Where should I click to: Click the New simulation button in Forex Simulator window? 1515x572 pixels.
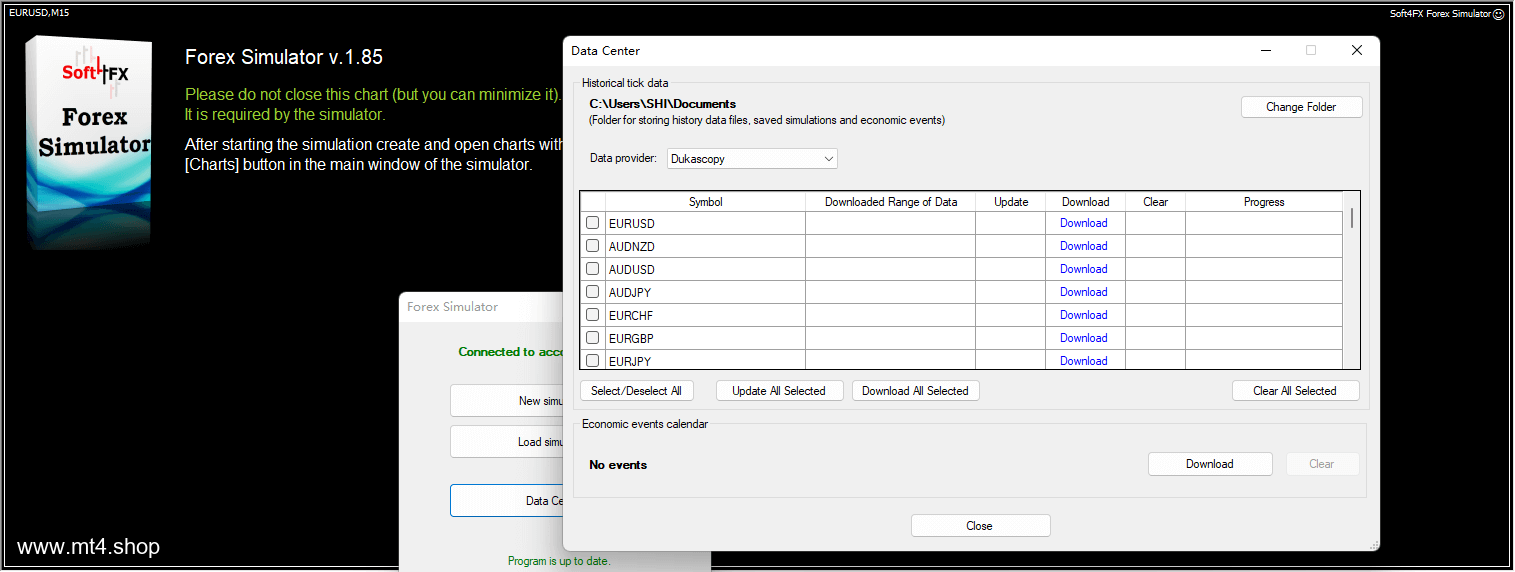[507, 401]
